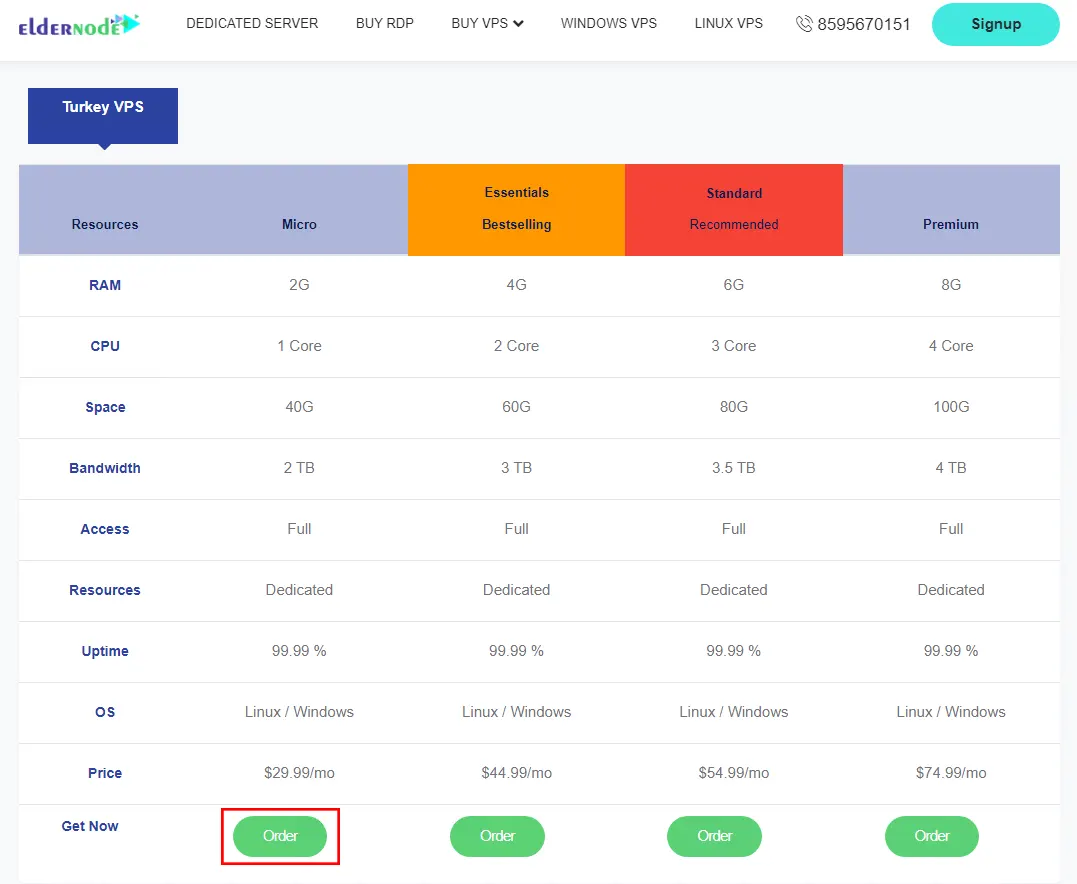This screenshot has height=884, width=1077.
Task: Open the WINDOWS VPS menu link
Action: coord(608,23)
